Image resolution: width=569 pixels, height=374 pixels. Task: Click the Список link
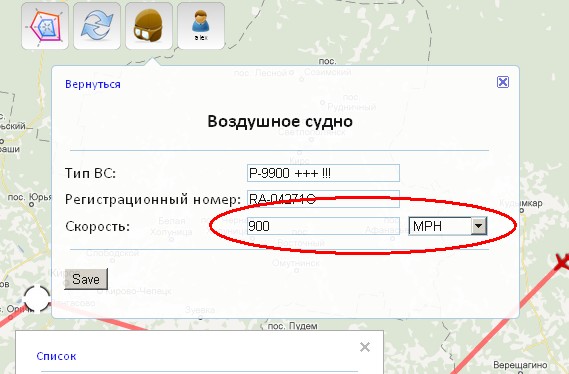(x=56, y=356)
